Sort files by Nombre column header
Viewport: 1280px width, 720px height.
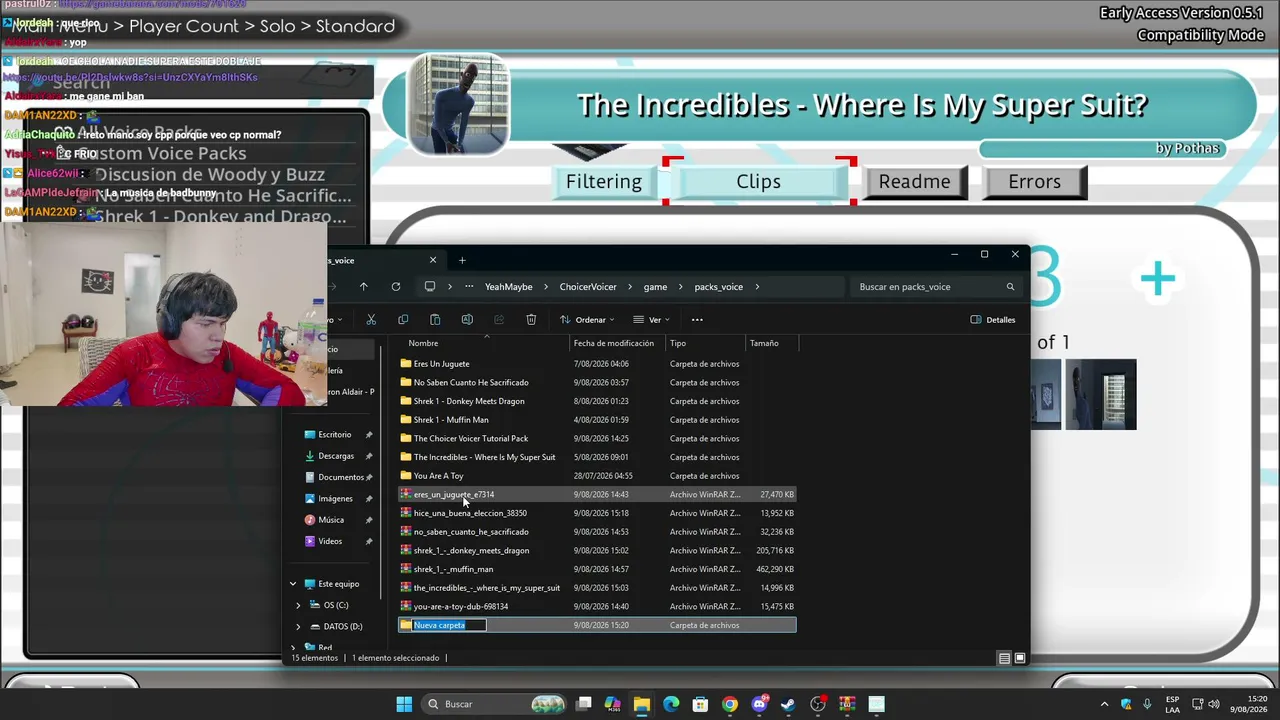484,343
